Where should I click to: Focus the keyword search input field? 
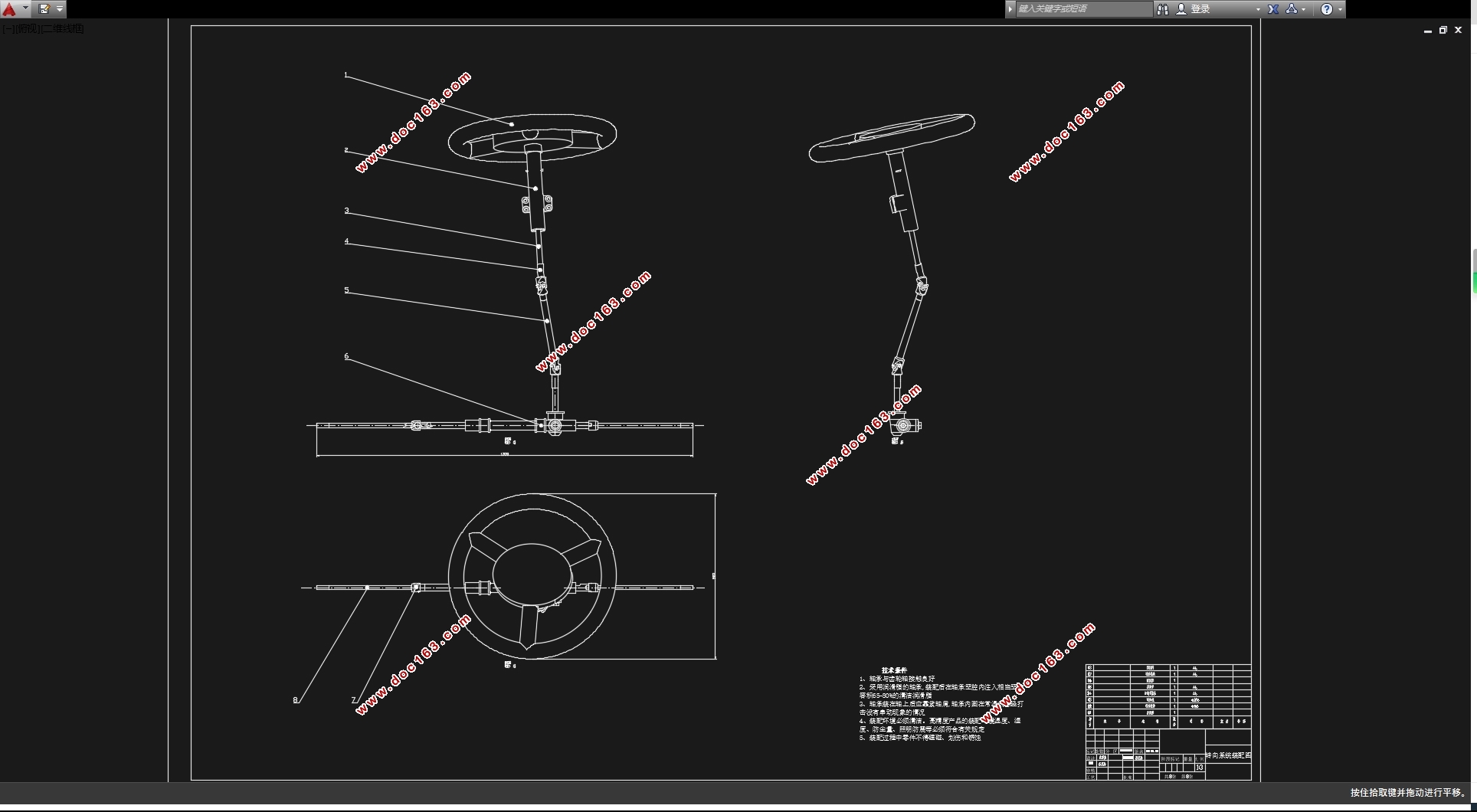coord(1084,9)
